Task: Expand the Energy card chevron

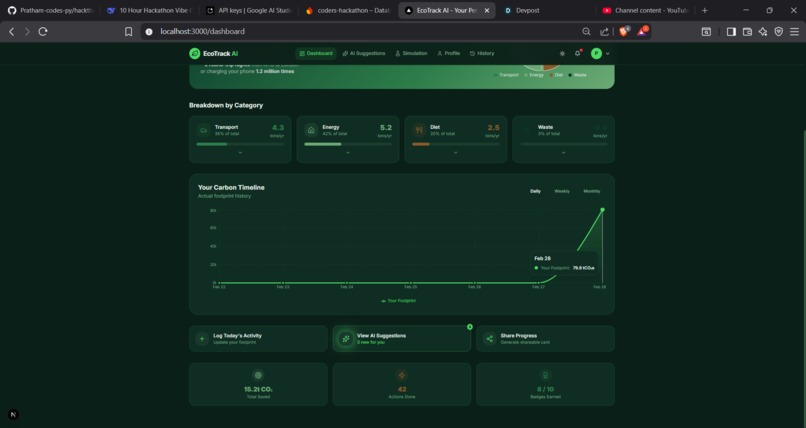Action: (348, 153)
